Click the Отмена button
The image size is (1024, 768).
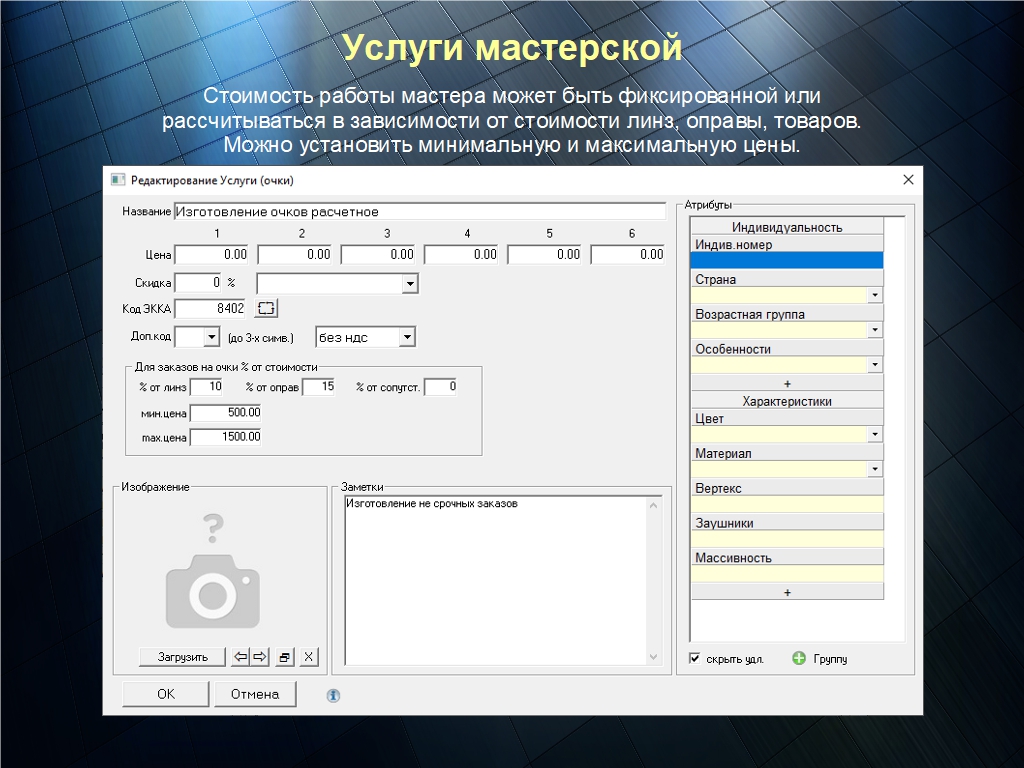(255, 694)
